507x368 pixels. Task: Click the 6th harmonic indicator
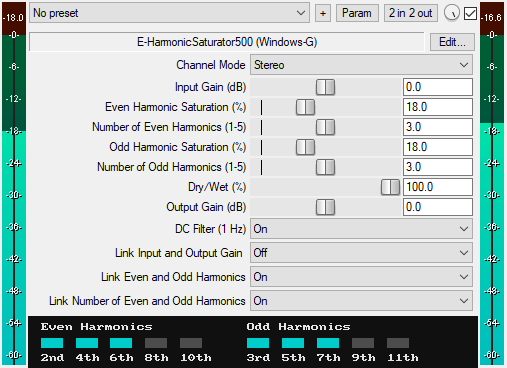pos(121,343)
